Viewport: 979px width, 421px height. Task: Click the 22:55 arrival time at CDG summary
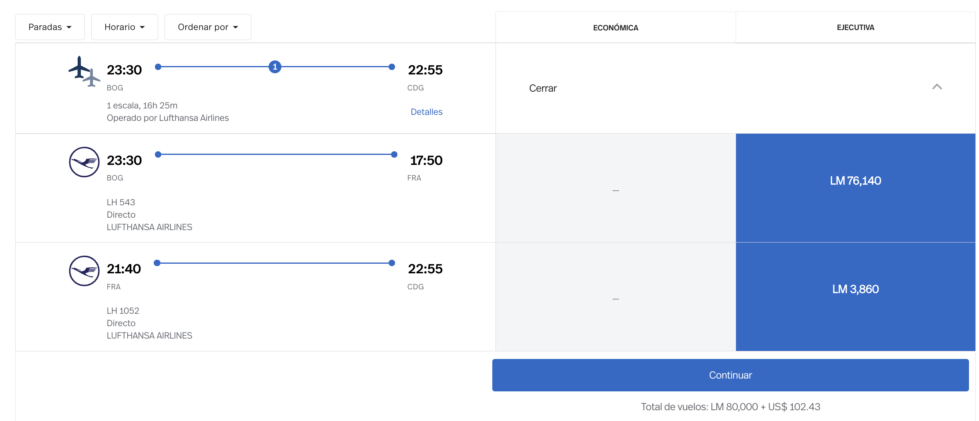point(425,70)
